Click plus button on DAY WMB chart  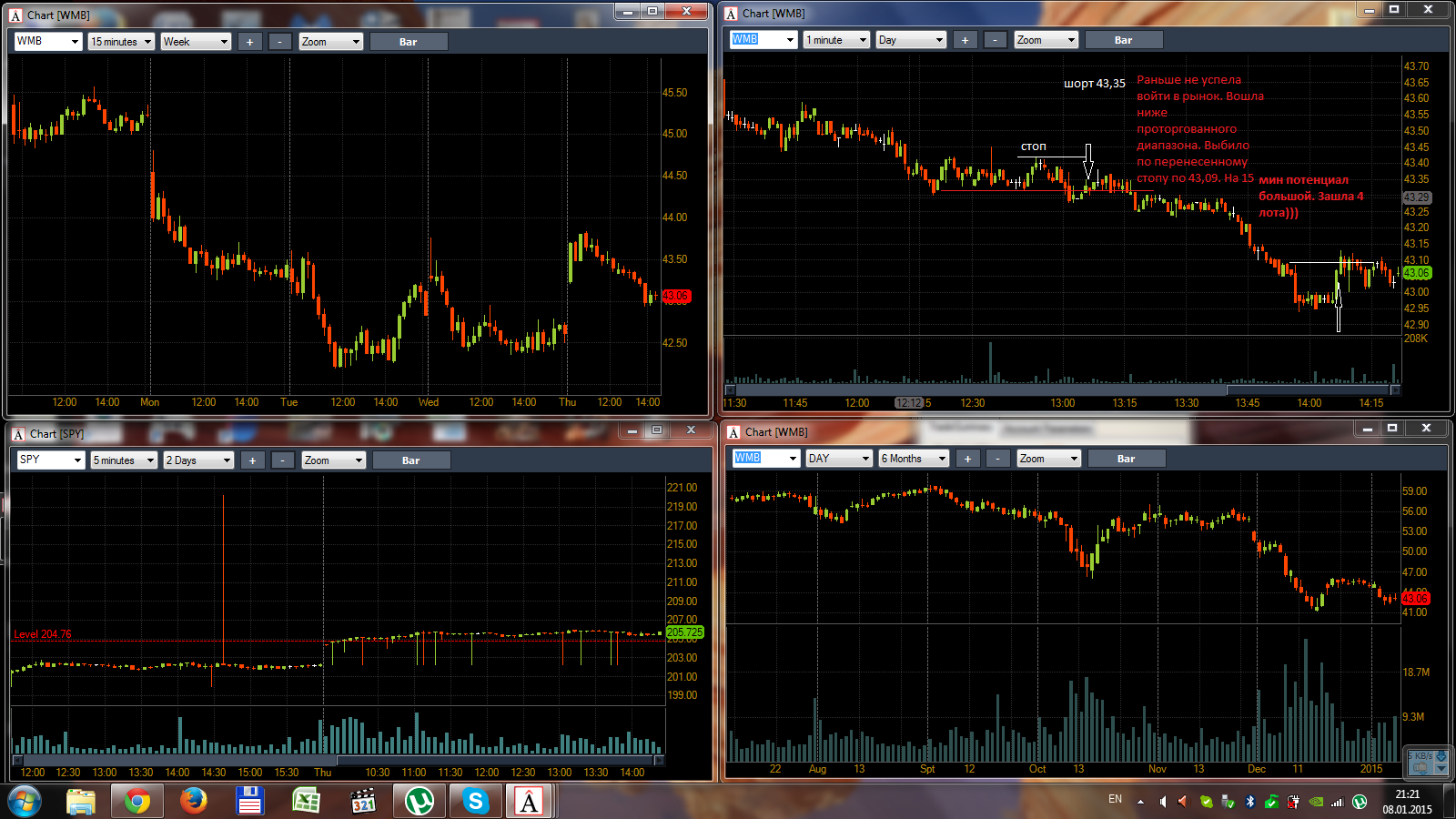(968, 459)
